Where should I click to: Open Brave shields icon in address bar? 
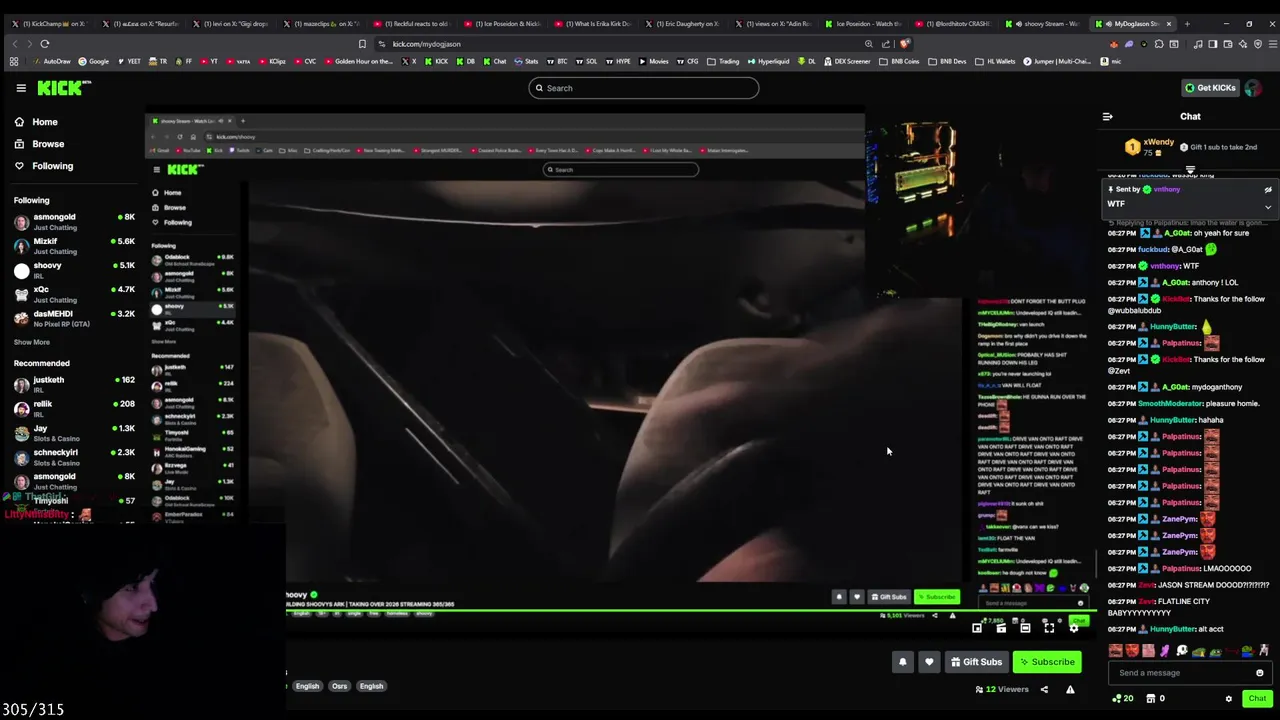[x=903, y=44]
